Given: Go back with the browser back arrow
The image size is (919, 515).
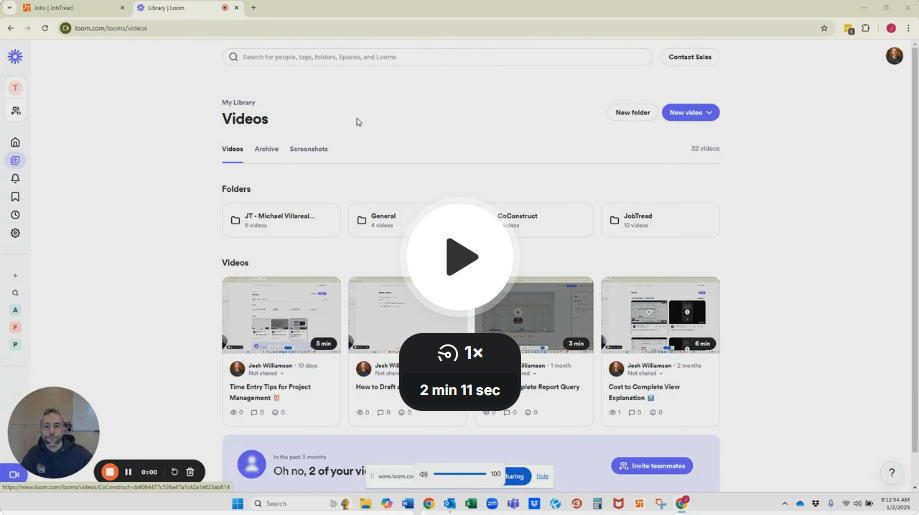Looking at the screenshot, I should click(11, 28).
